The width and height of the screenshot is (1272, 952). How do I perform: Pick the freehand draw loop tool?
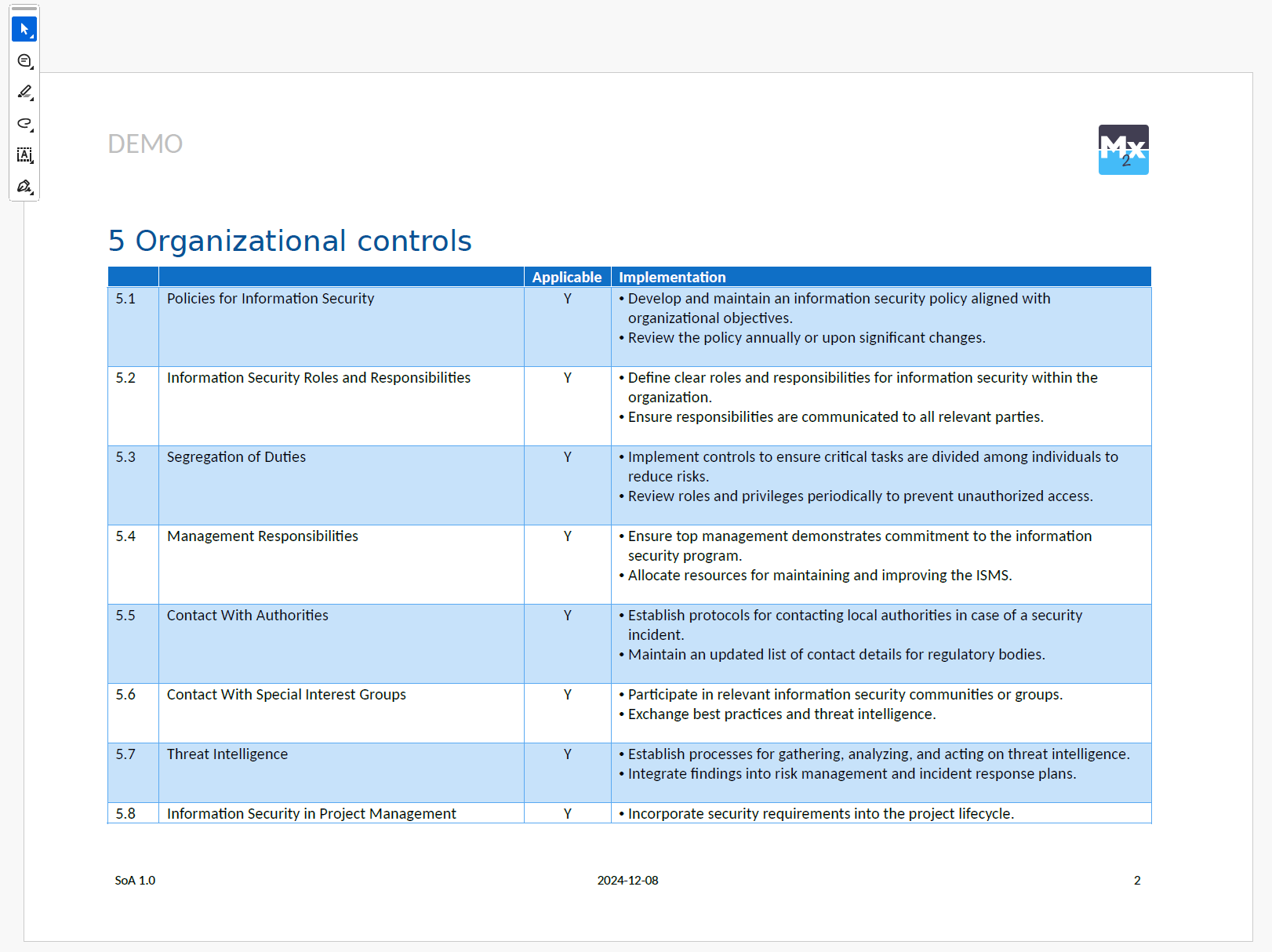(24, 124)
